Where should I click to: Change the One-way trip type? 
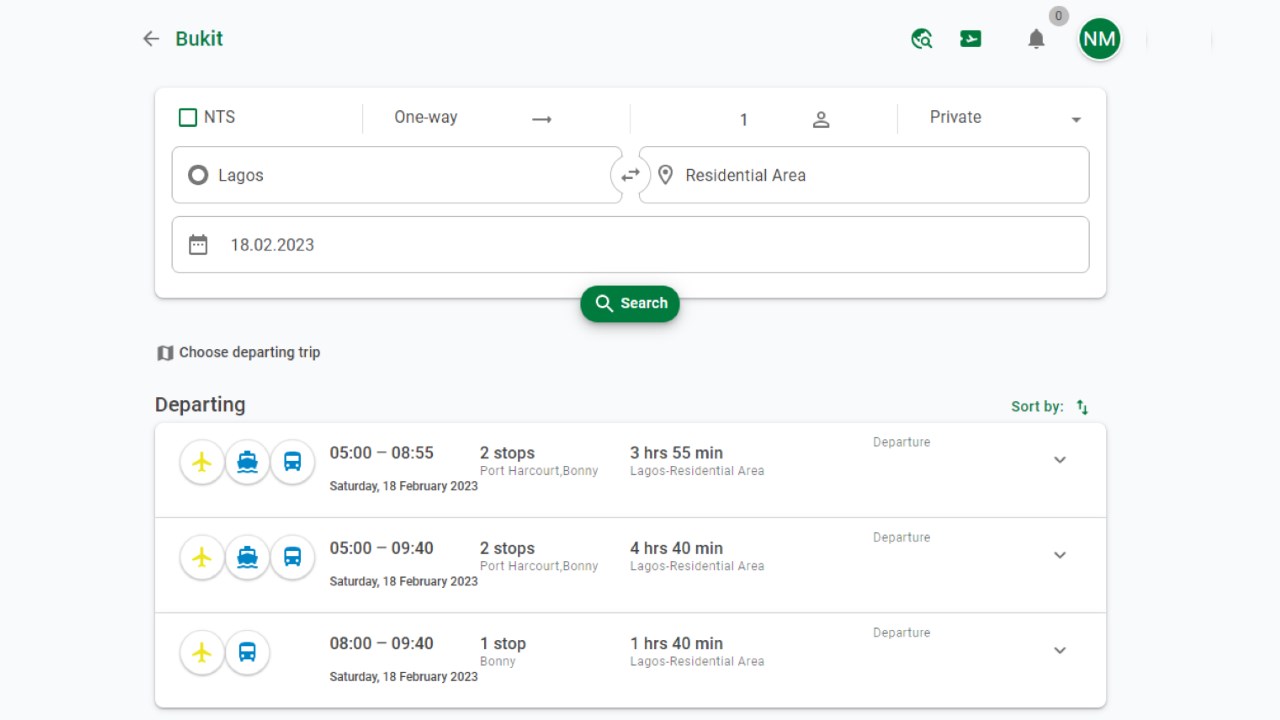pyautogui.click(x=426, y=117)
